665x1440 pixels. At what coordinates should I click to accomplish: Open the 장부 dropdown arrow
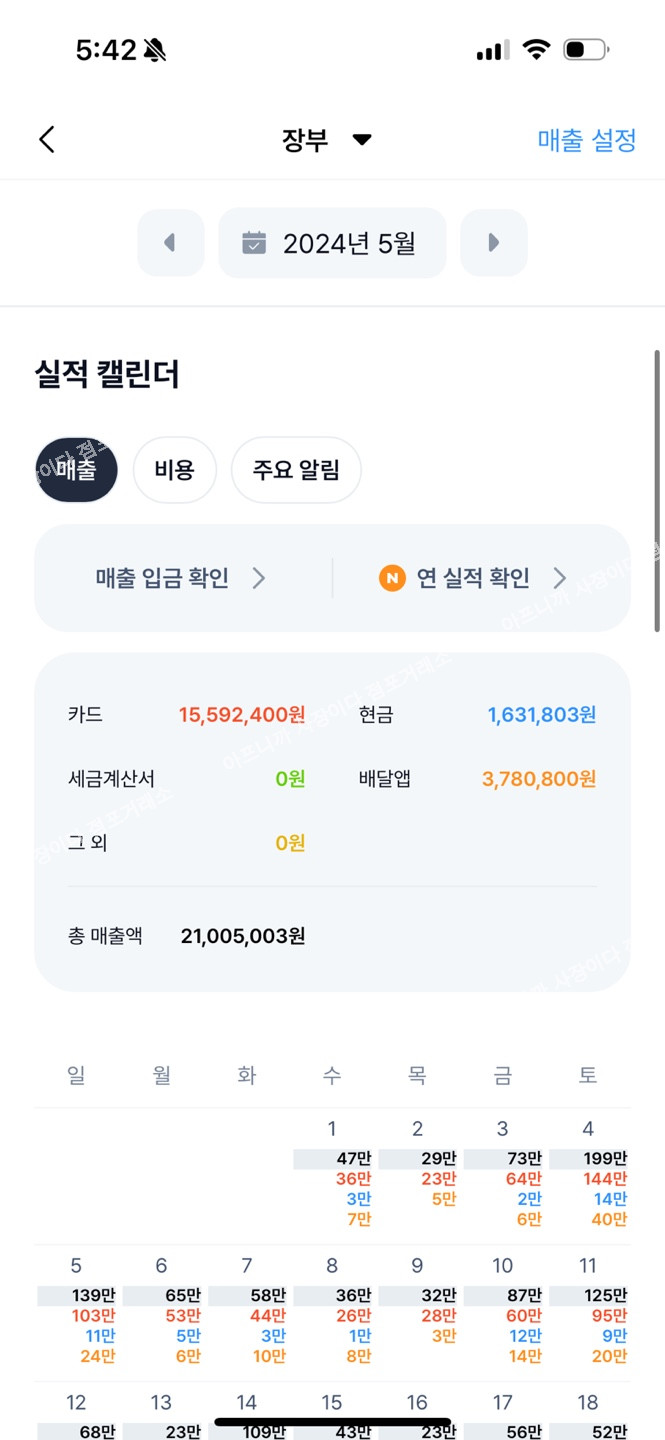pos(362,140)
